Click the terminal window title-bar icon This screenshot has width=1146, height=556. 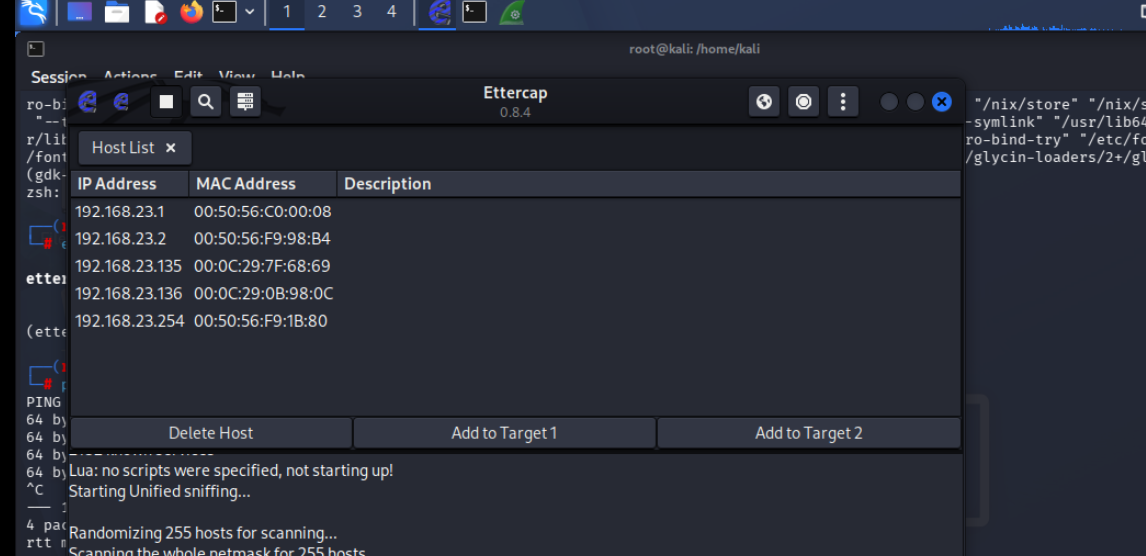click(x=36, y=49)
